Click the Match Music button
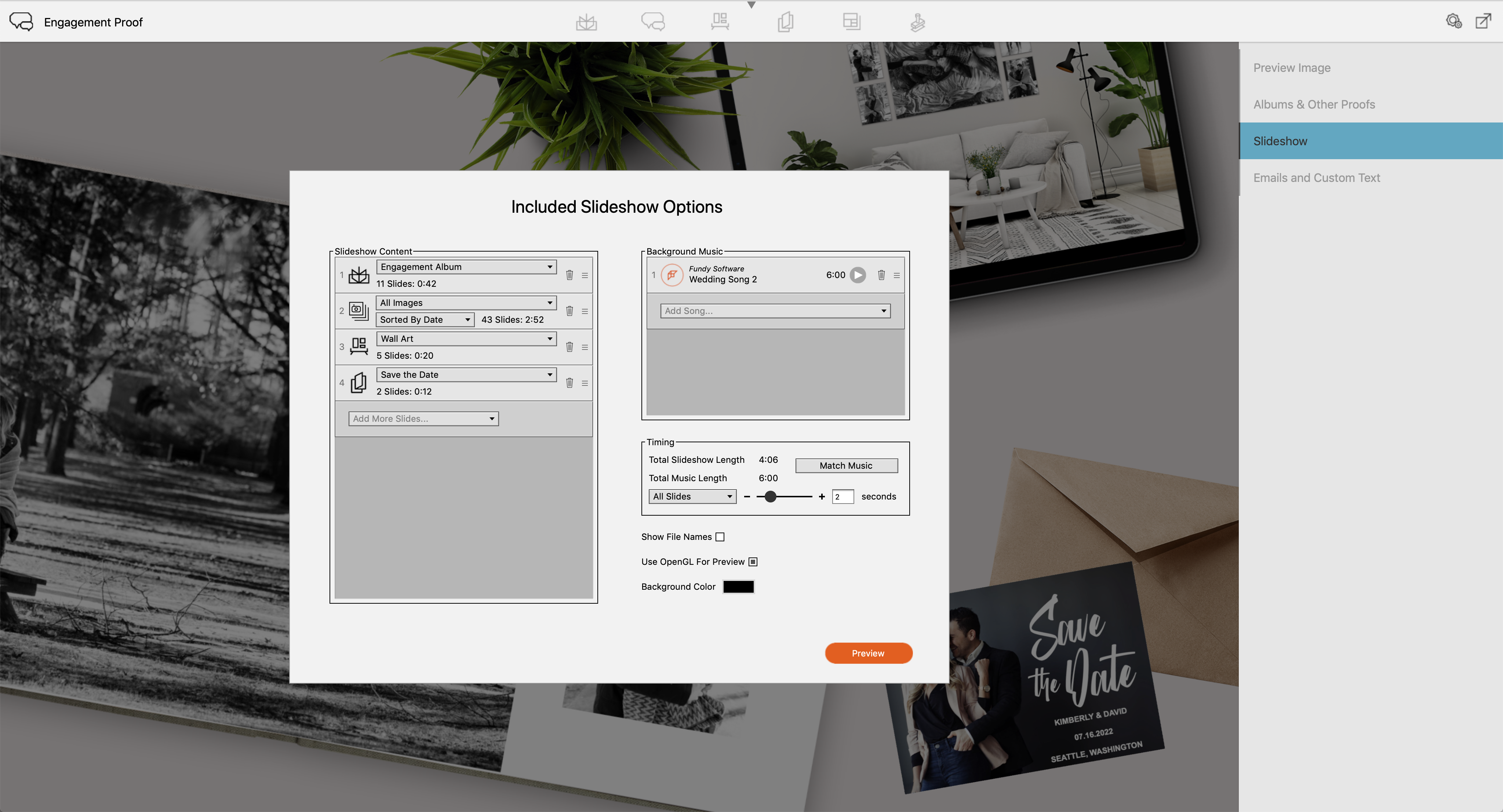Viewport: 1503px width, 812px height. (x=846, y=465)
